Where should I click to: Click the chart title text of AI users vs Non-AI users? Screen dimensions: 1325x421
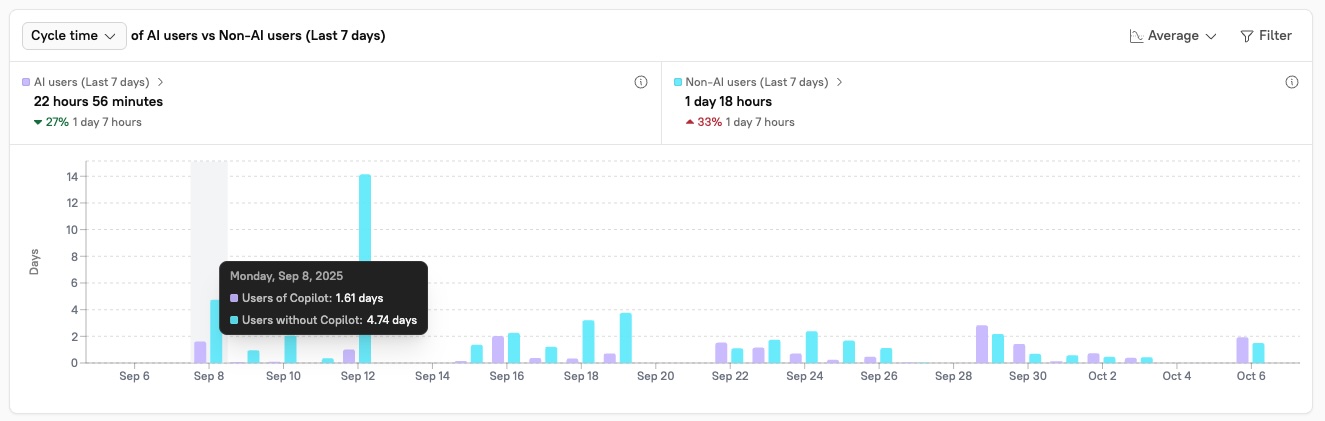click(x=258, y=36)
